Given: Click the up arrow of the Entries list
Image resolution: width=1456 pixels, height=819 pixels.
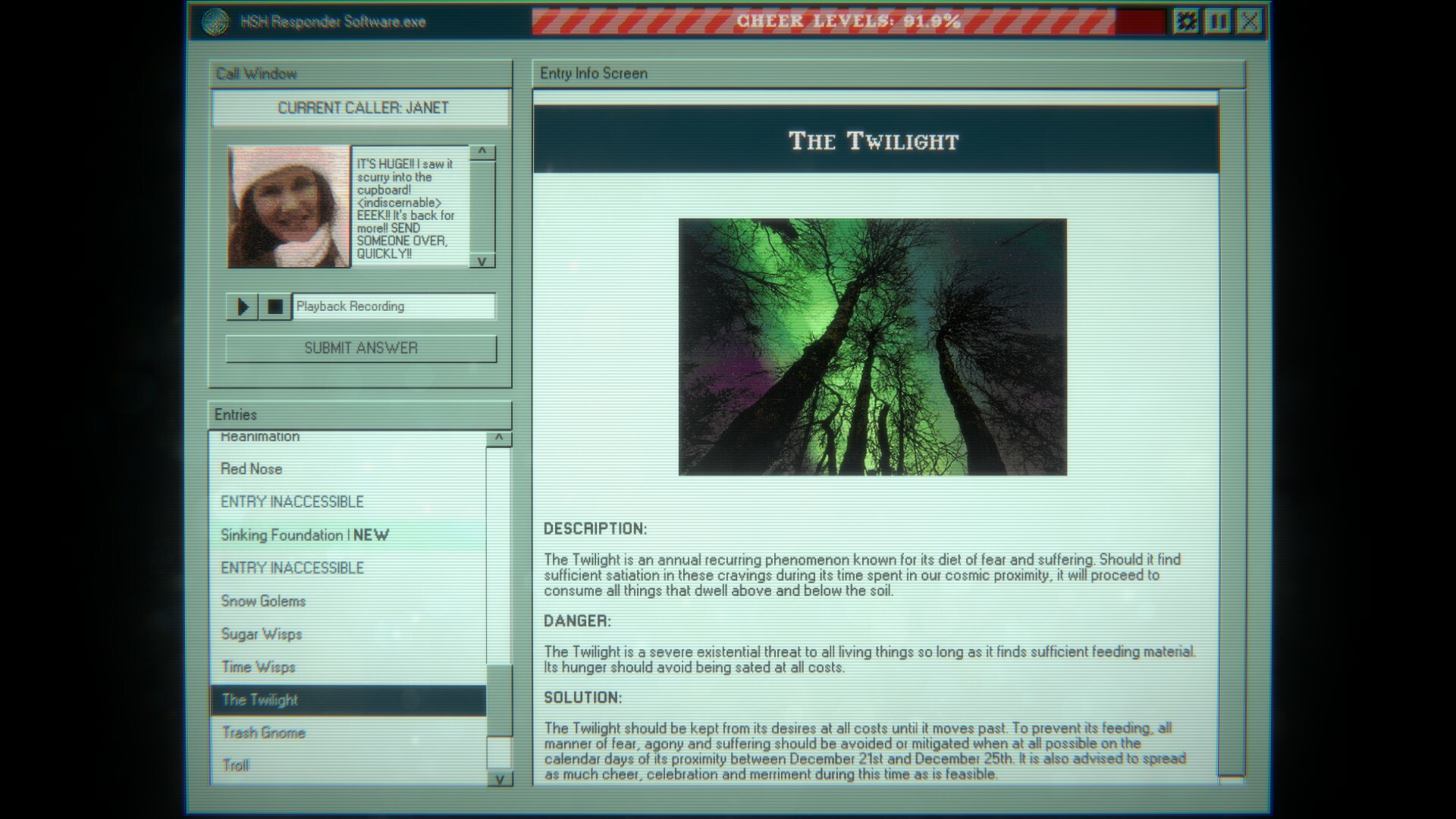Looking at the screenshot, I should [499, 438].
